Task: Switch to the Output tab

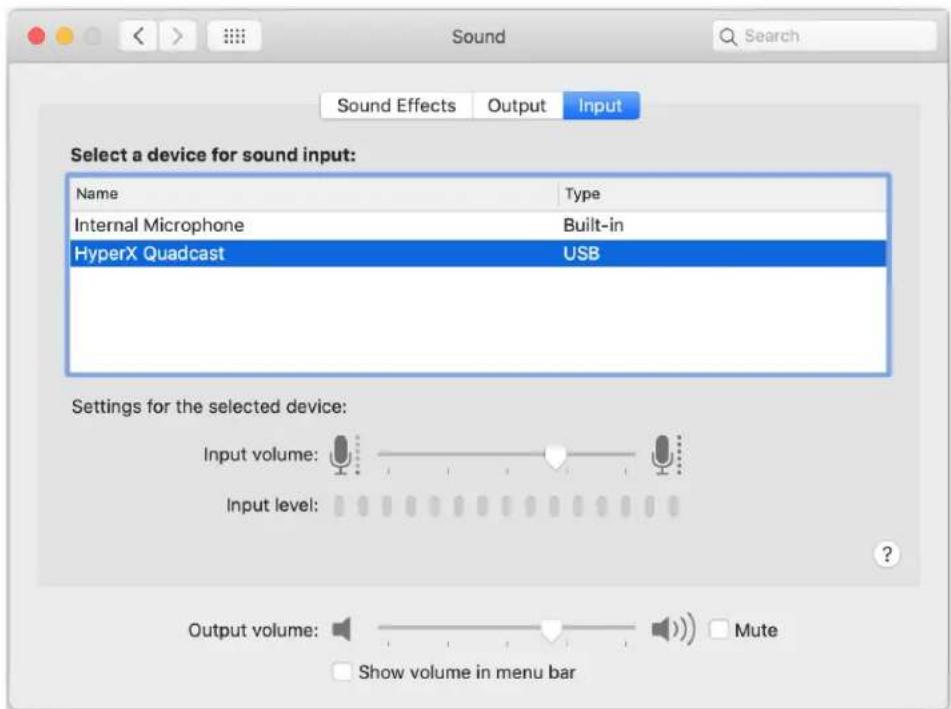Action: coord(517,106)
